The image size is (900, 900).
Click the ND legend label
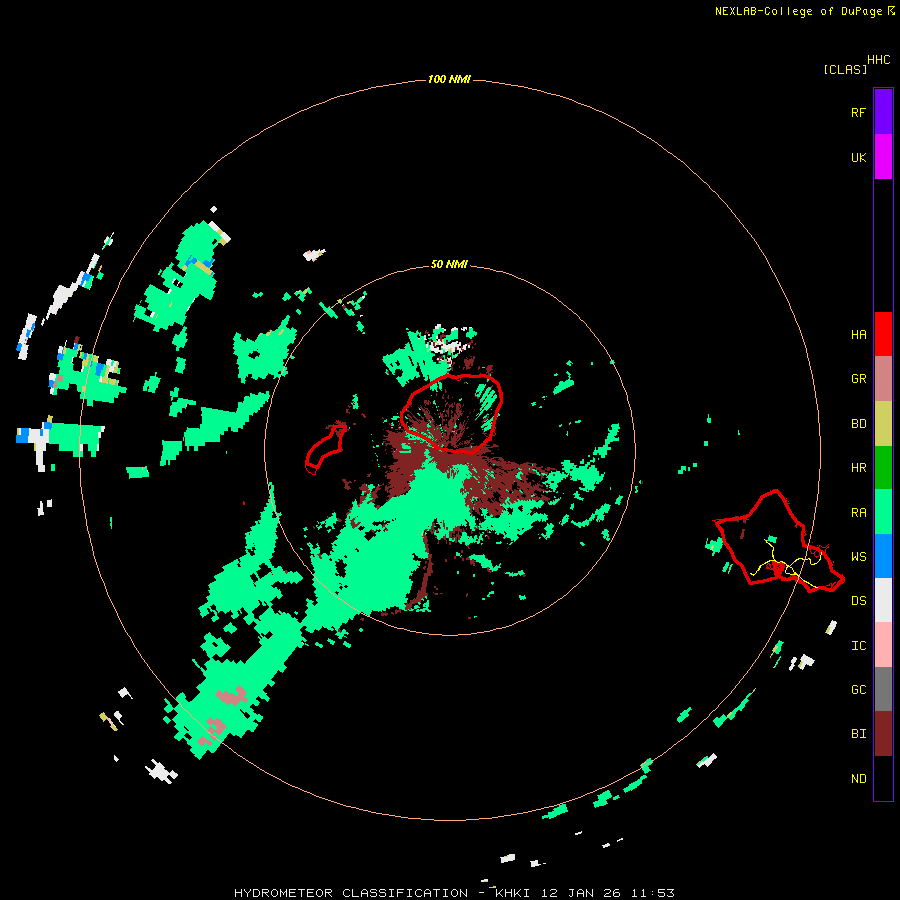[858, 779]
